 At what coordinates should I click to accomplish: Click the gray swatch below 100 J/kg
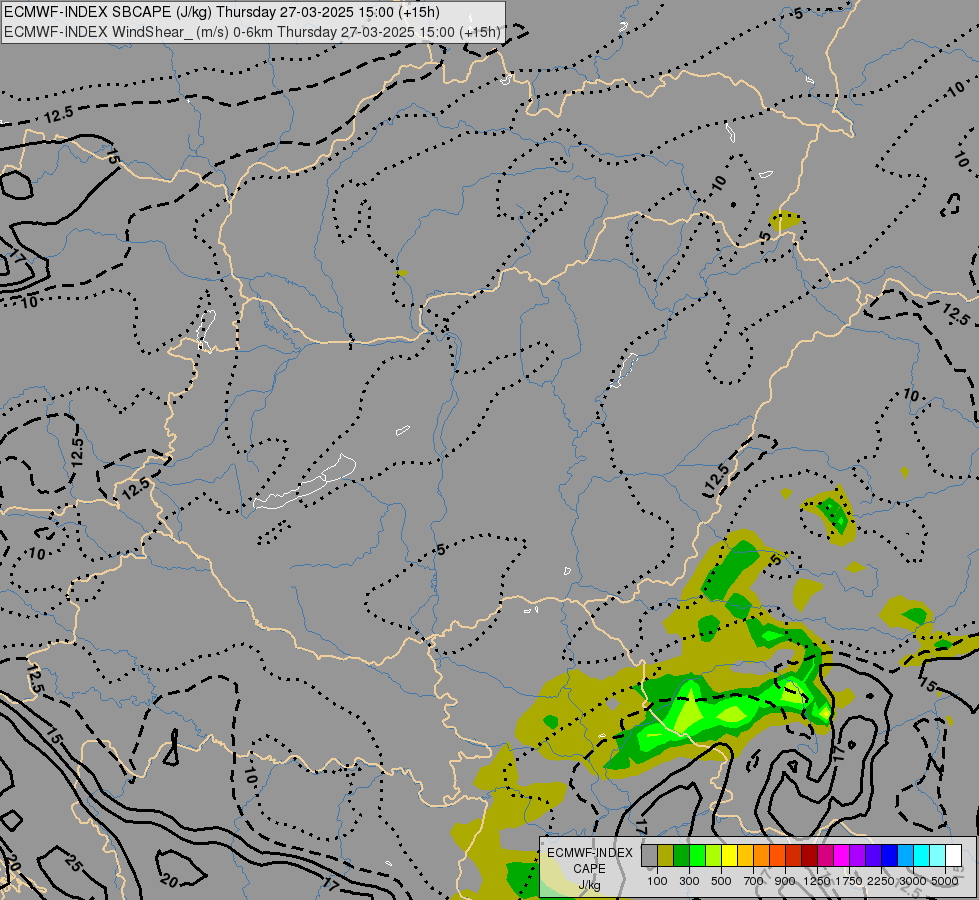pos(649,856)
